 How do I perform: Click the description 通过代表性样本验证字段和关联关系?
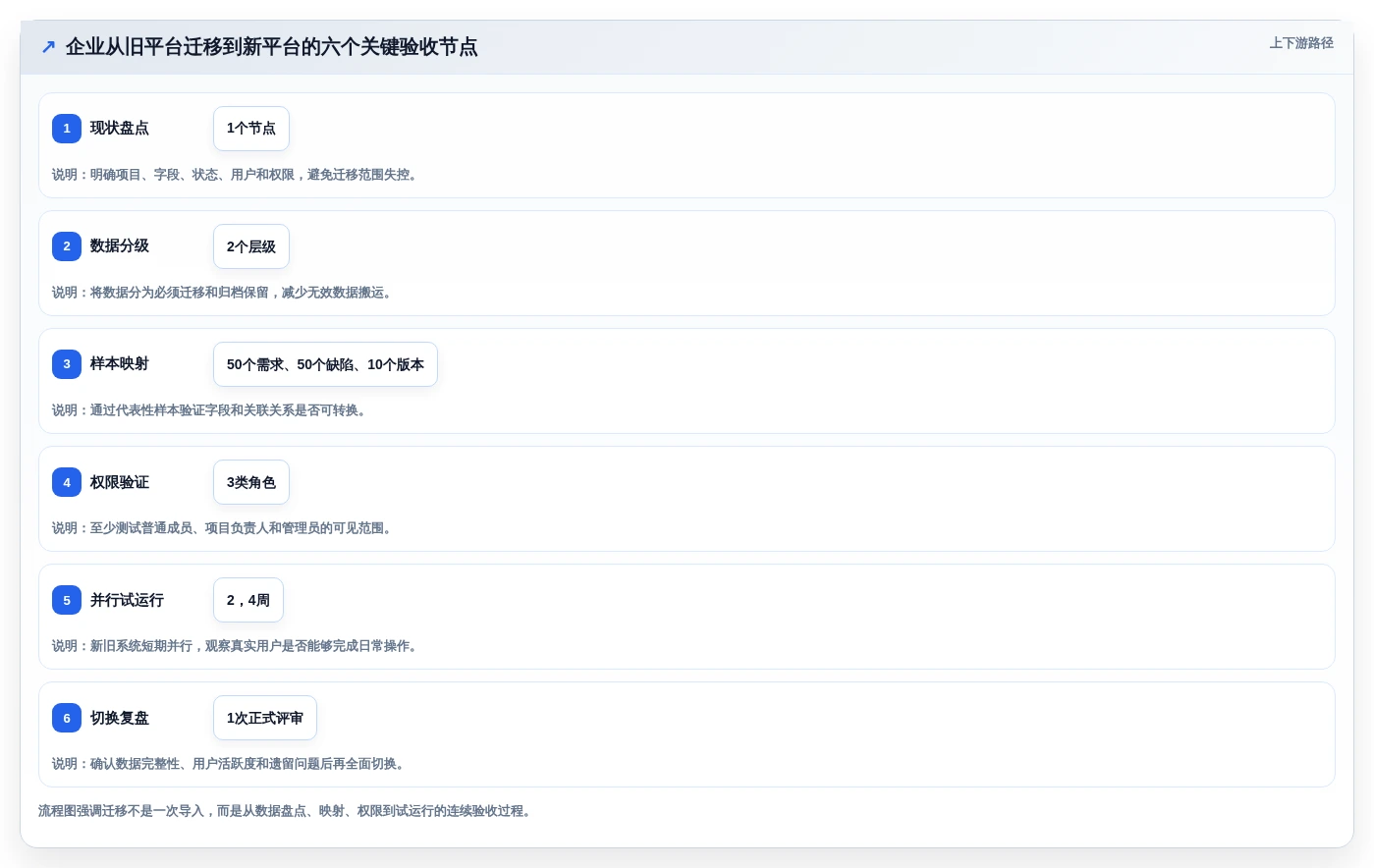tap(209, 410)
